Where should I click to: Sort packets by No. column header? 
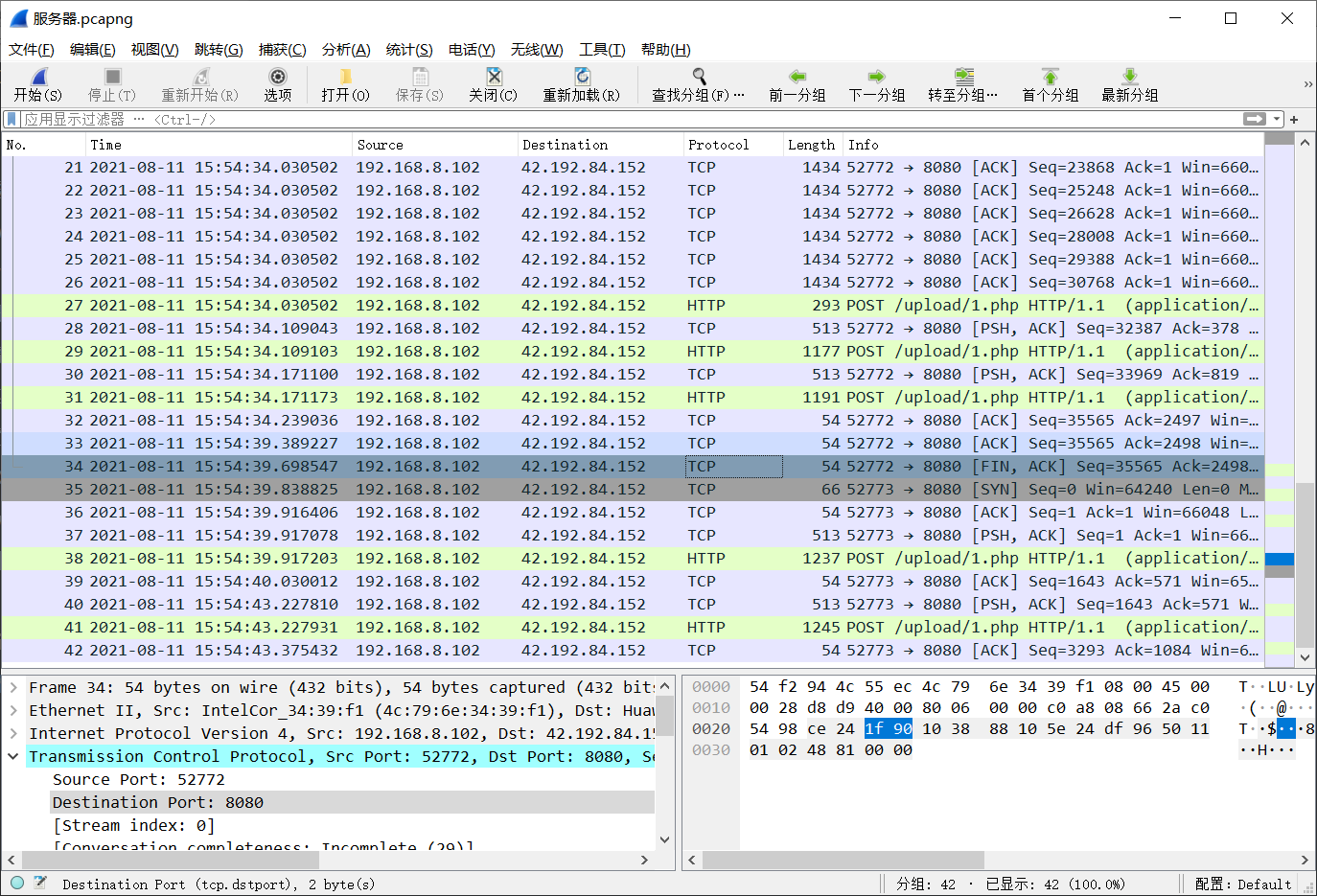pyautogui.click(x=43, y=145)
